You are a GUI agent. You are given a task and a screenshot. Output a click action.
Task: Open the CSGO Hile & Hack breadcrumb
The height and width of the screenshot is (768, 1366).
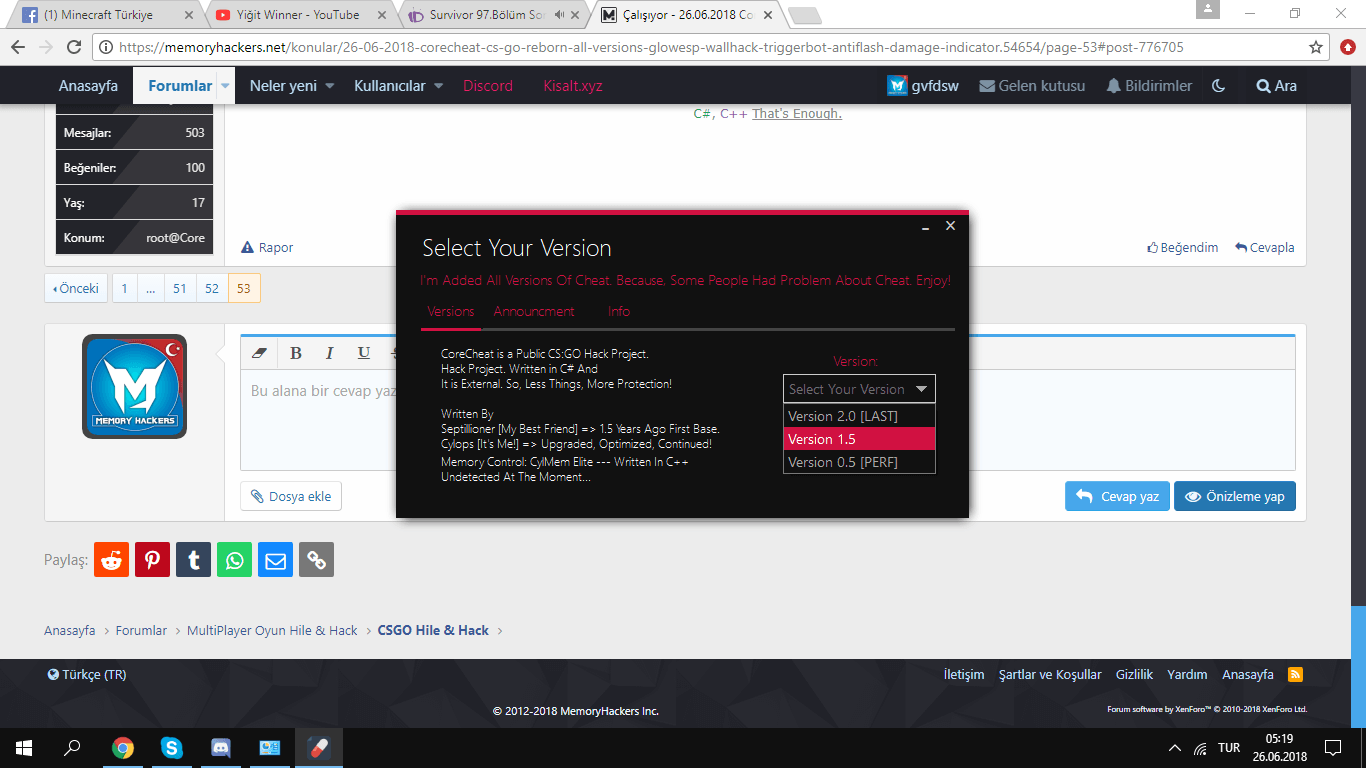[433, 630]
